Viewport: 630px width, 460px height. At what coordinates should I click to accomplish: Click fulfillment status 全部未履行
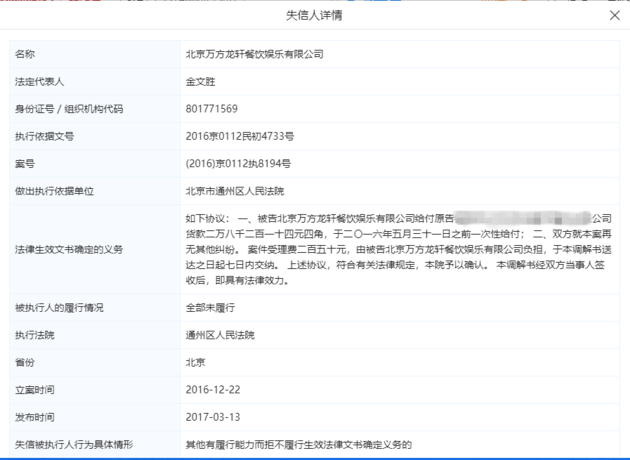(x=210, y=308)
